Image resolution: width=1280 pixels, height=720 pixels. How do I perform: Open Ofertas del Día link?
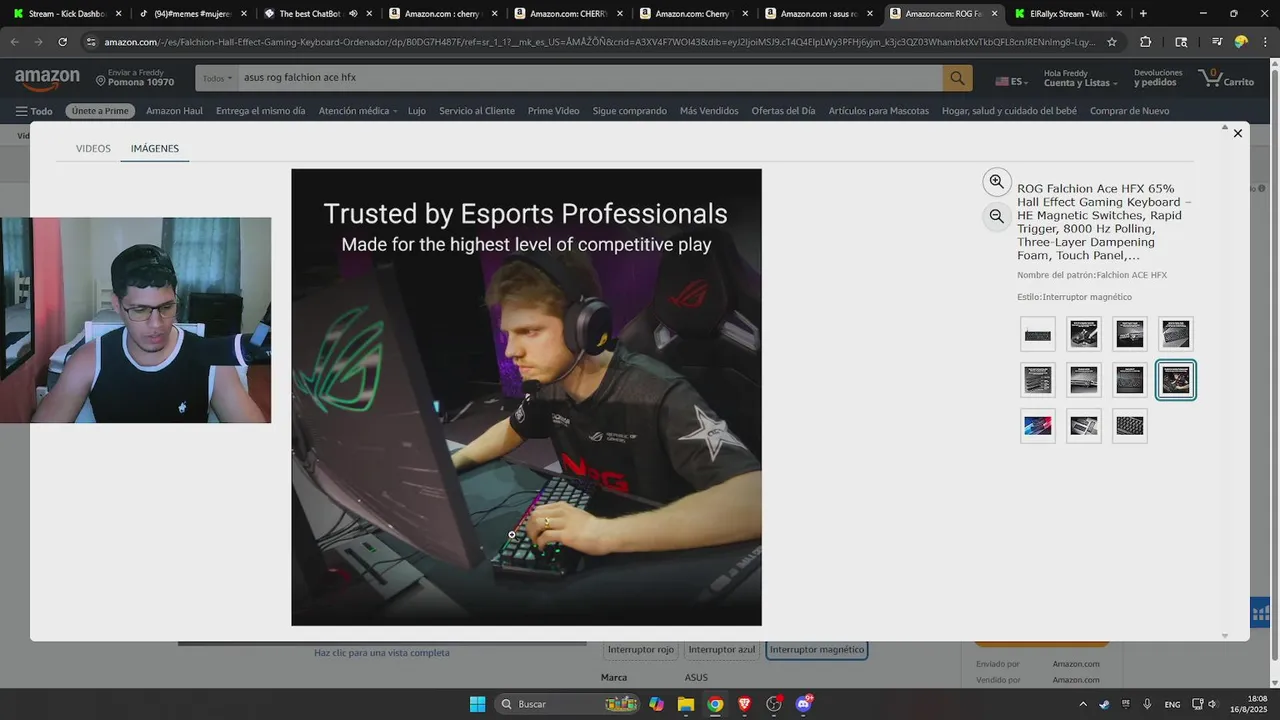point(783,111)
